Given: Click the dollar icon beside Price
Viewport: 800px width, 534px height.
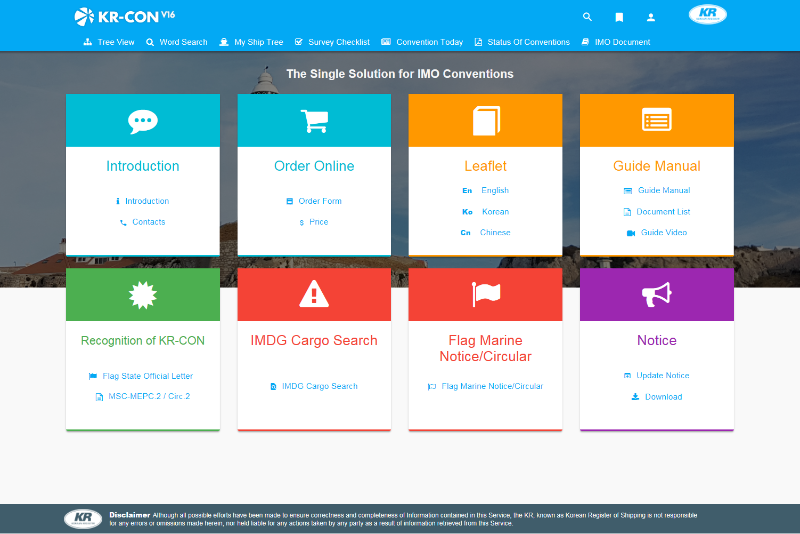Looking at the screenshot, I should pyautogui.click(x=302, y=222).
